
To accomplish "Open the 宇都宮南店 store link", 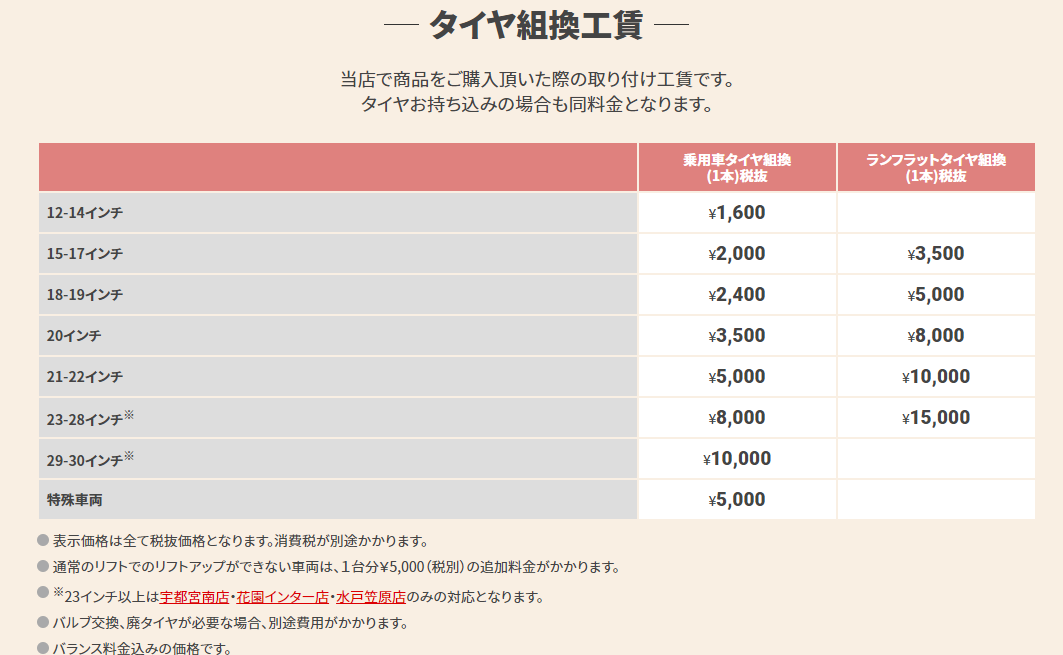I will pyautogui.click(x=194, y=598).
